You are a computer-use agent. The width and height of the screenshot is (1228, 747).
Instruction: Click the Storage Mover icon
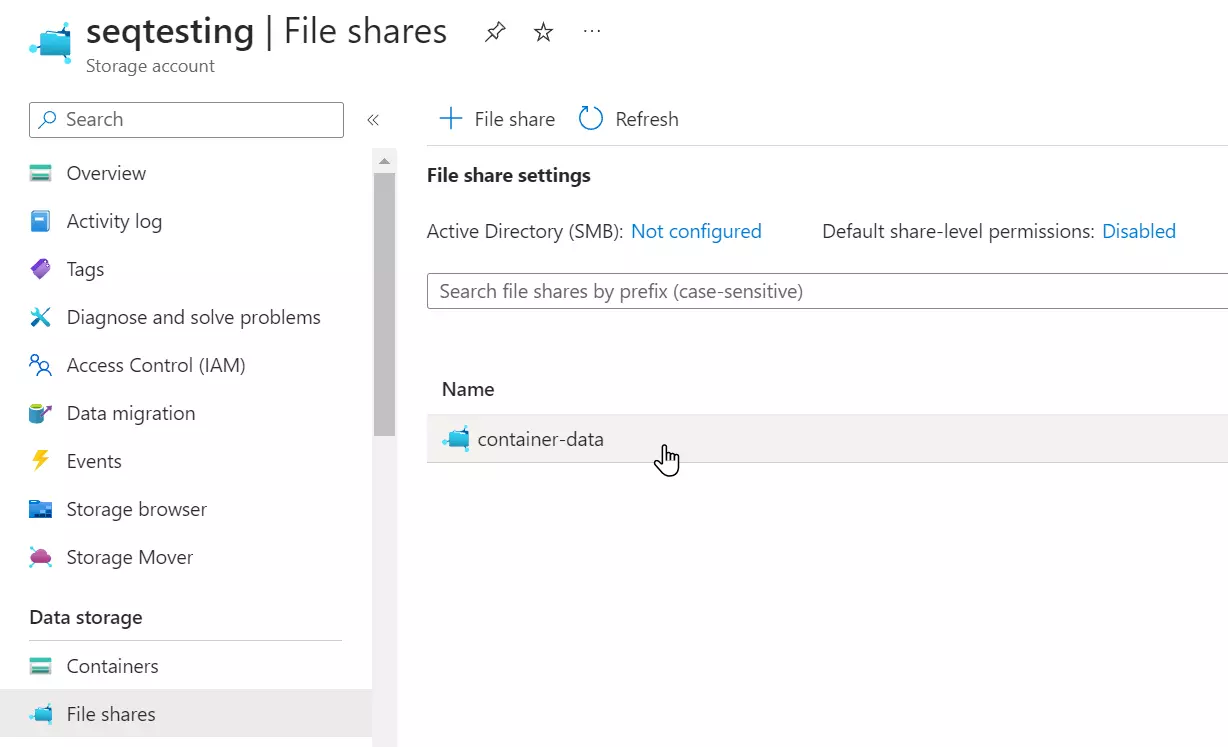[40, 558]
